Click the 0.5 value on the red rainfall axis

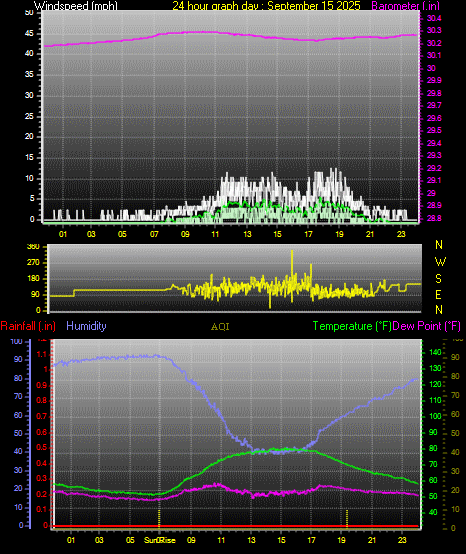(42, 448)
